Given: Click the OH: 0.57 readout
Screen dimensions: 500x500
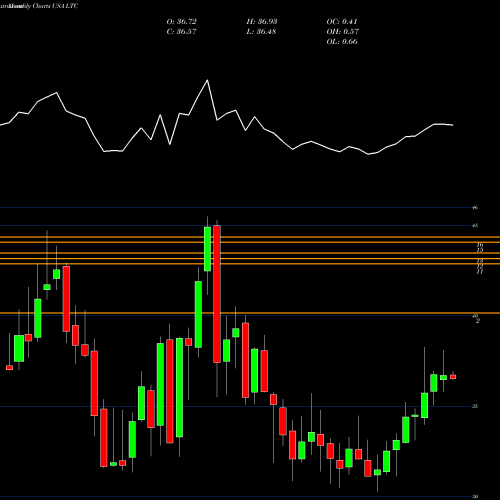Looking at the screenshot, I should (342, 32).
